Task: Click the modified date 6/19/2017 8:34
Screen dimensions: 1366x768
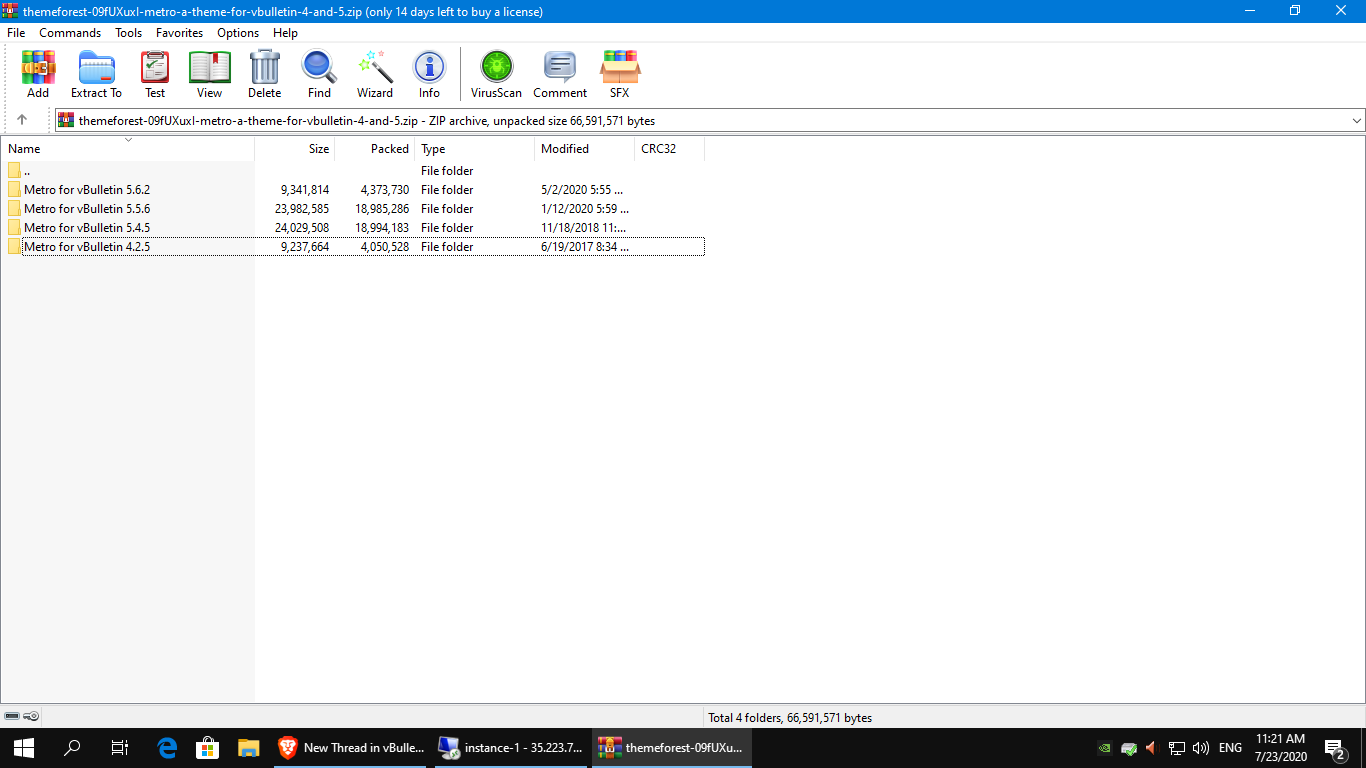Action: 585,247
